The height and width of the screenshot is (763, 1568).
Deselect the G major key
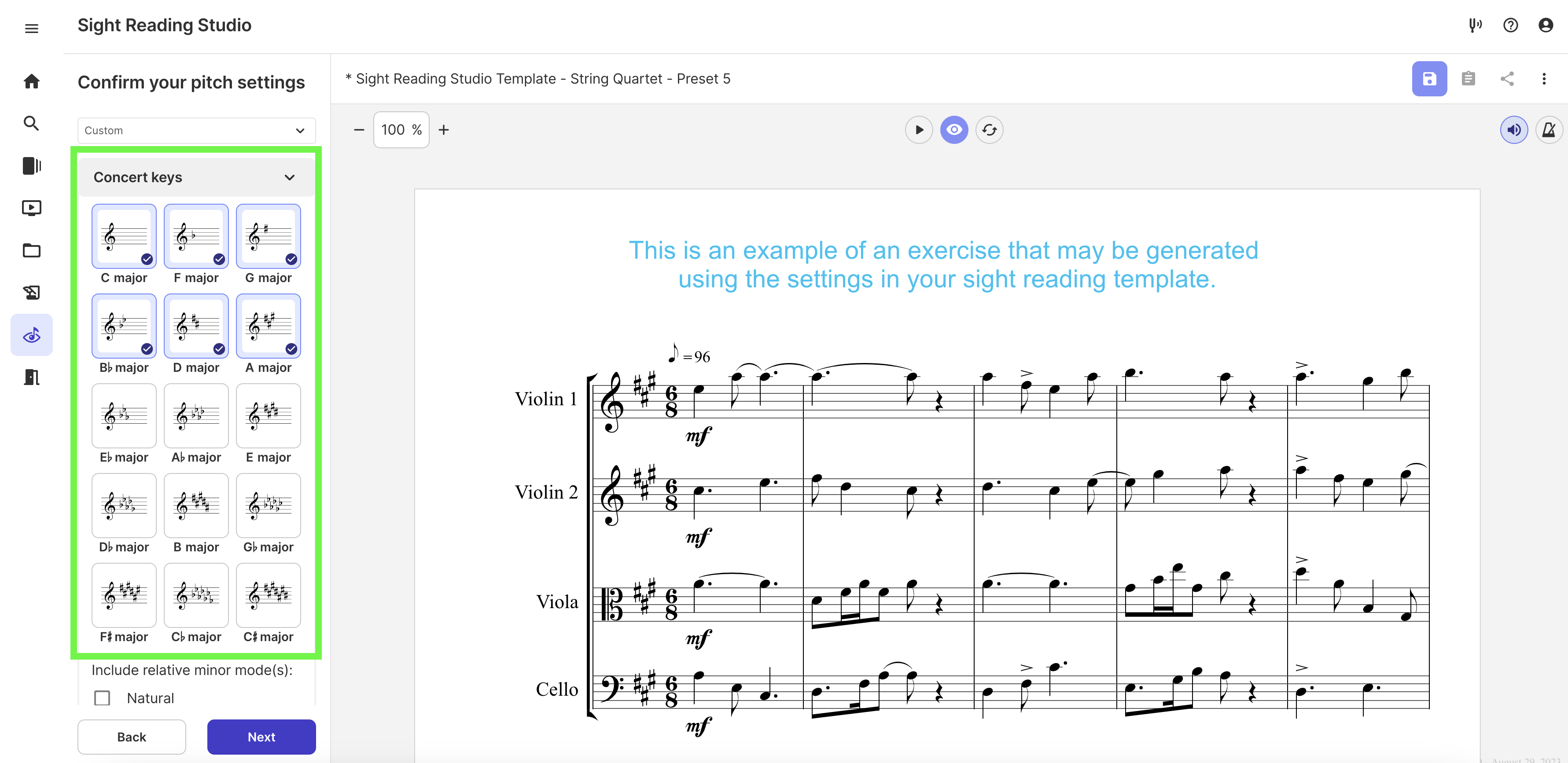coord(269,236)
